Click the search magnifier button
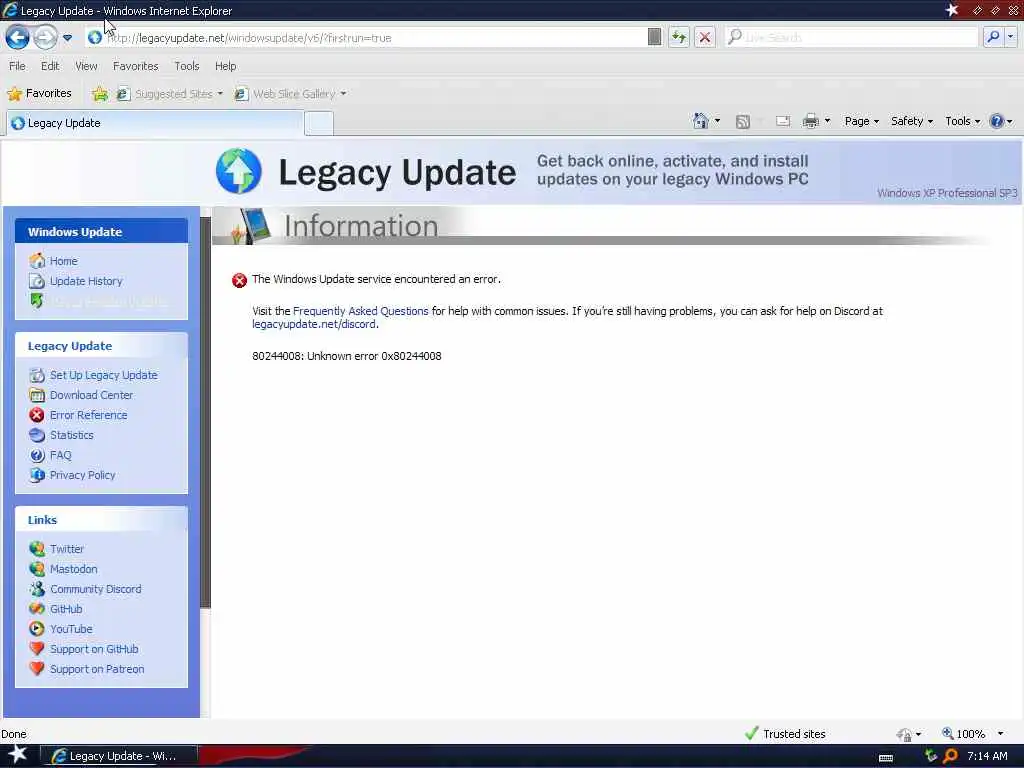This screenshot has width=1024, height=768. [993, 37]
